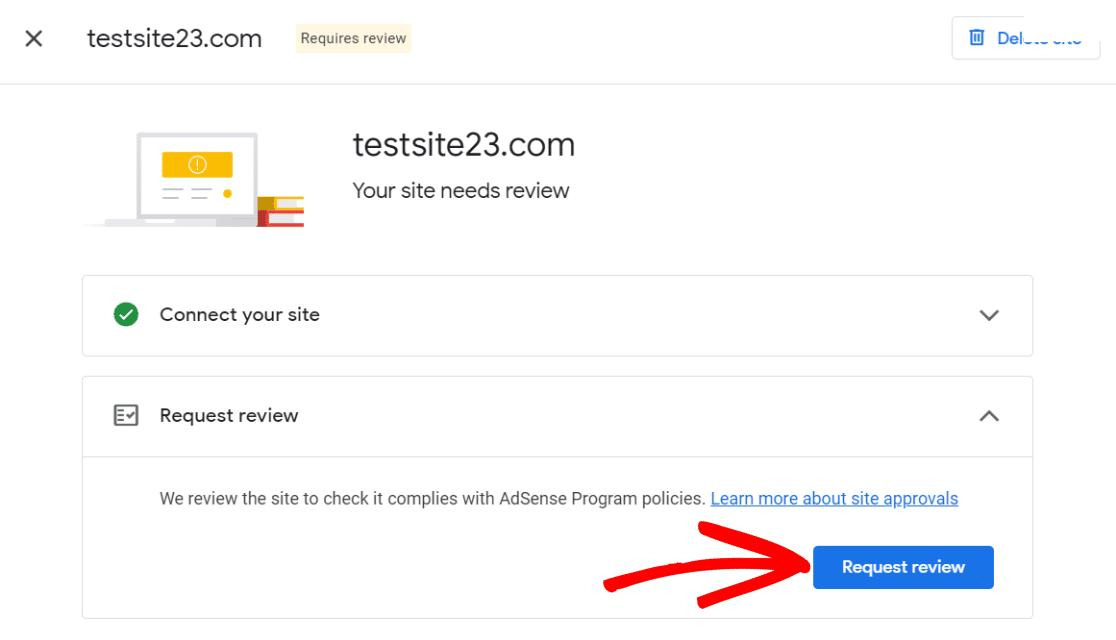Click the Request review blue button

pos(903,567)
